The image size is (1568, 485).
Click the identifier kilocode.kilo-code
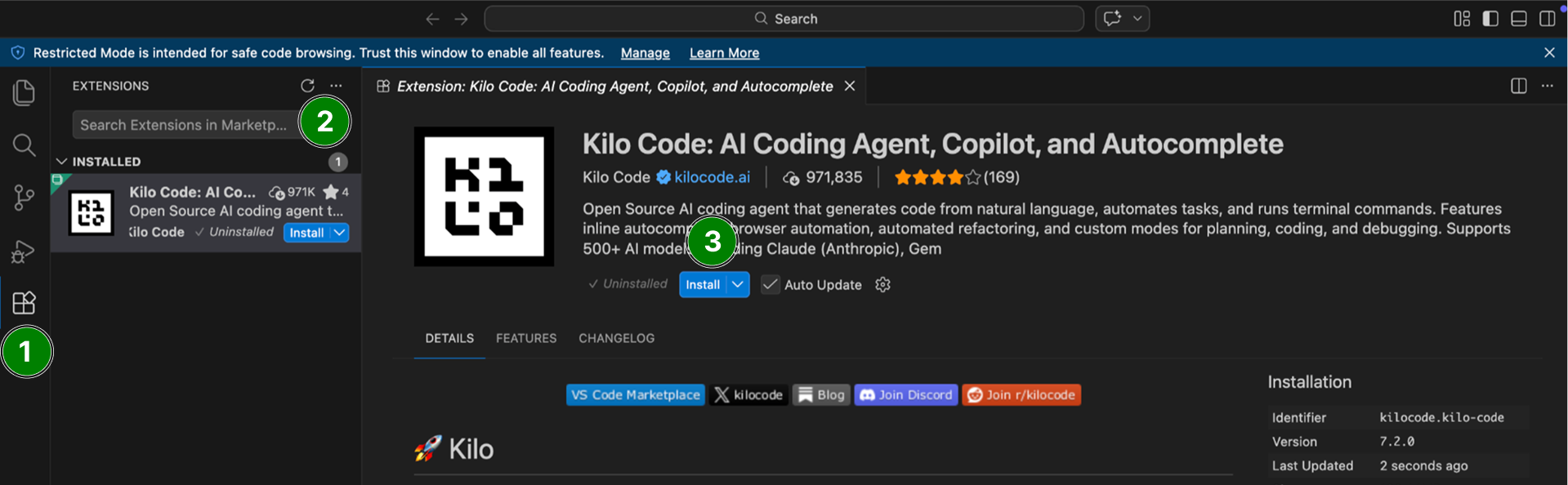(x=1441, y=417)
